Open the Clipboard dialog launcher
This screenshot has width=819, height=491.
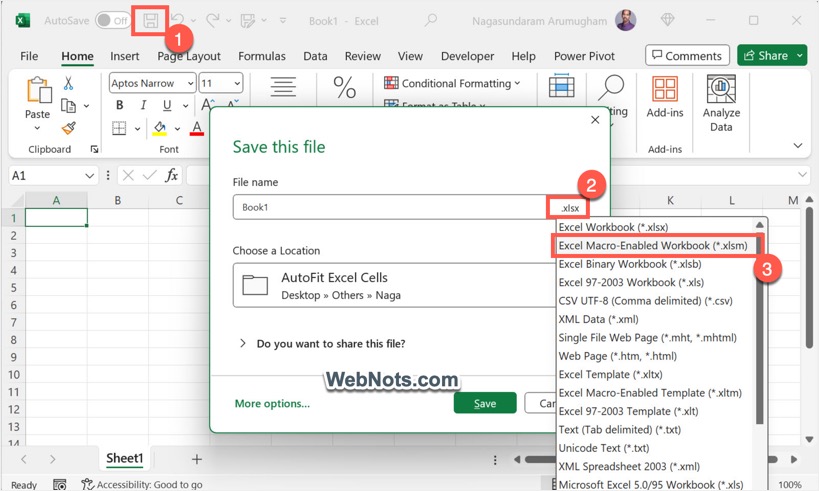click(x=94, y=149)
